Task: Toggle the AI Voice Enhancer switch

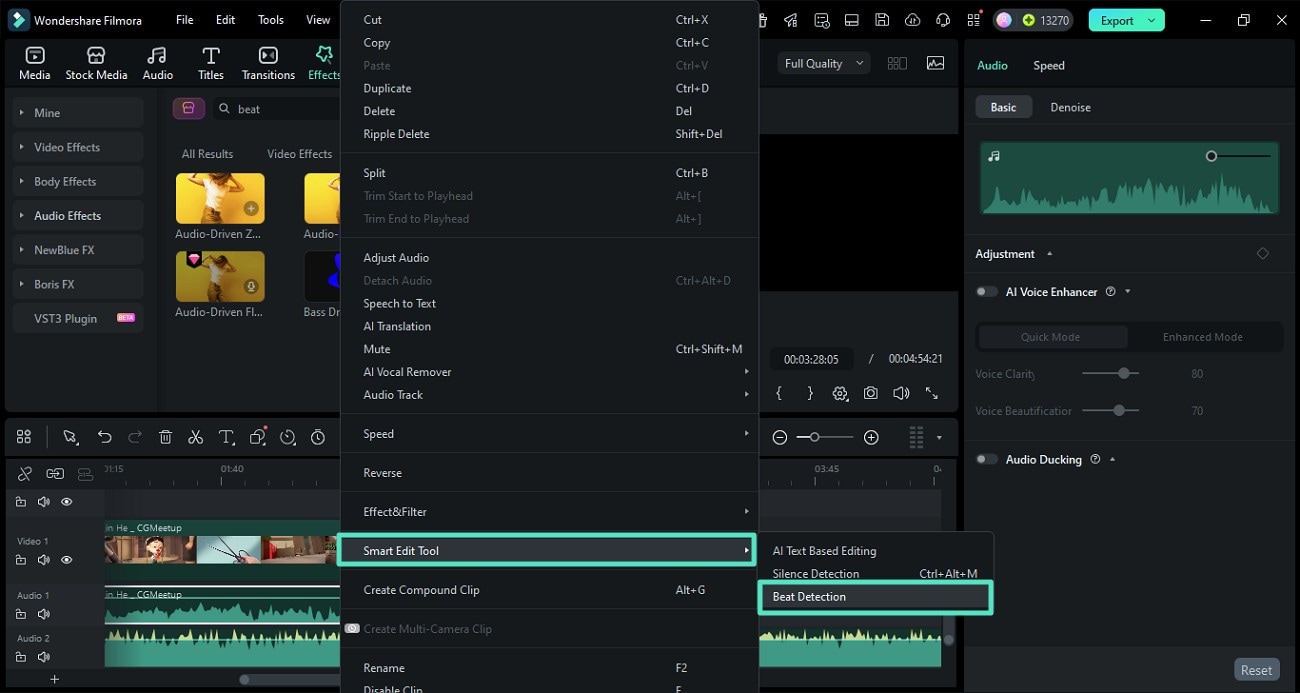Action: point(987,292)
